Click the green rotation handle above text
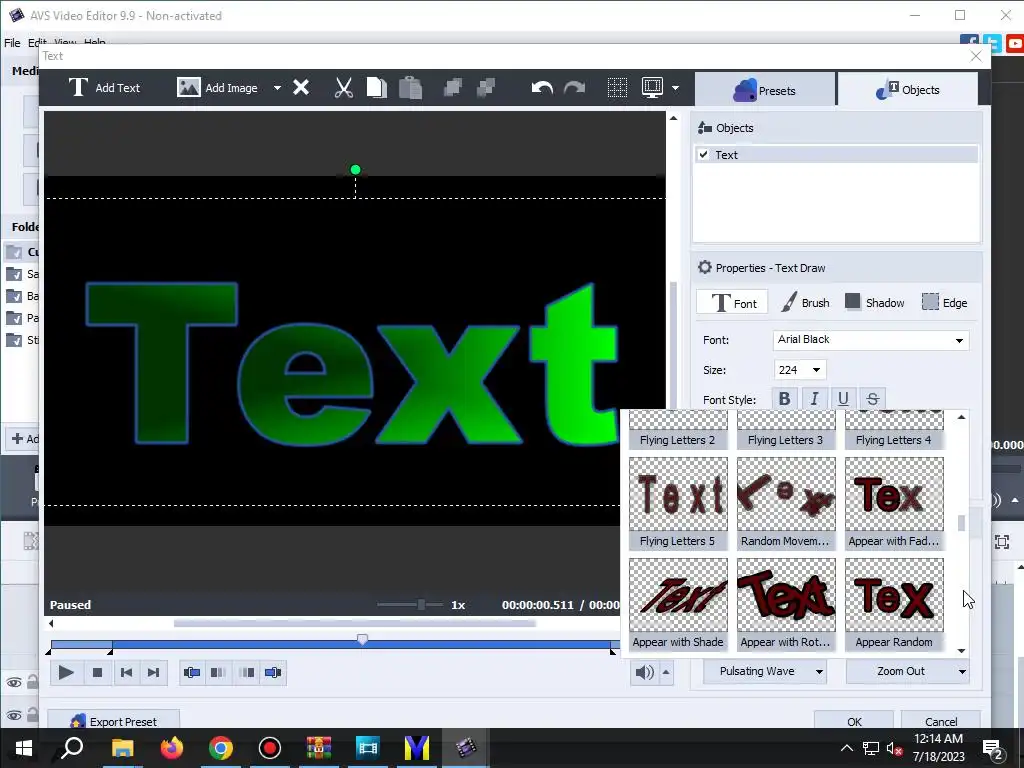 355,170
